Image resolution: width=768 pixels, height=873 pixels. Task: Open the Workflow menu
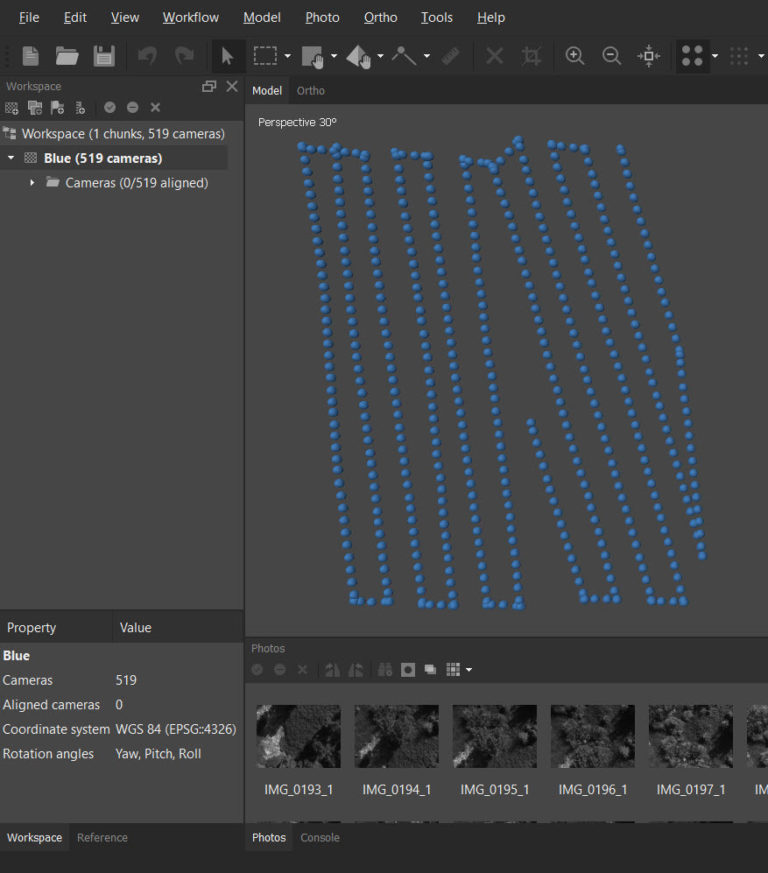[x=190, y=17]
